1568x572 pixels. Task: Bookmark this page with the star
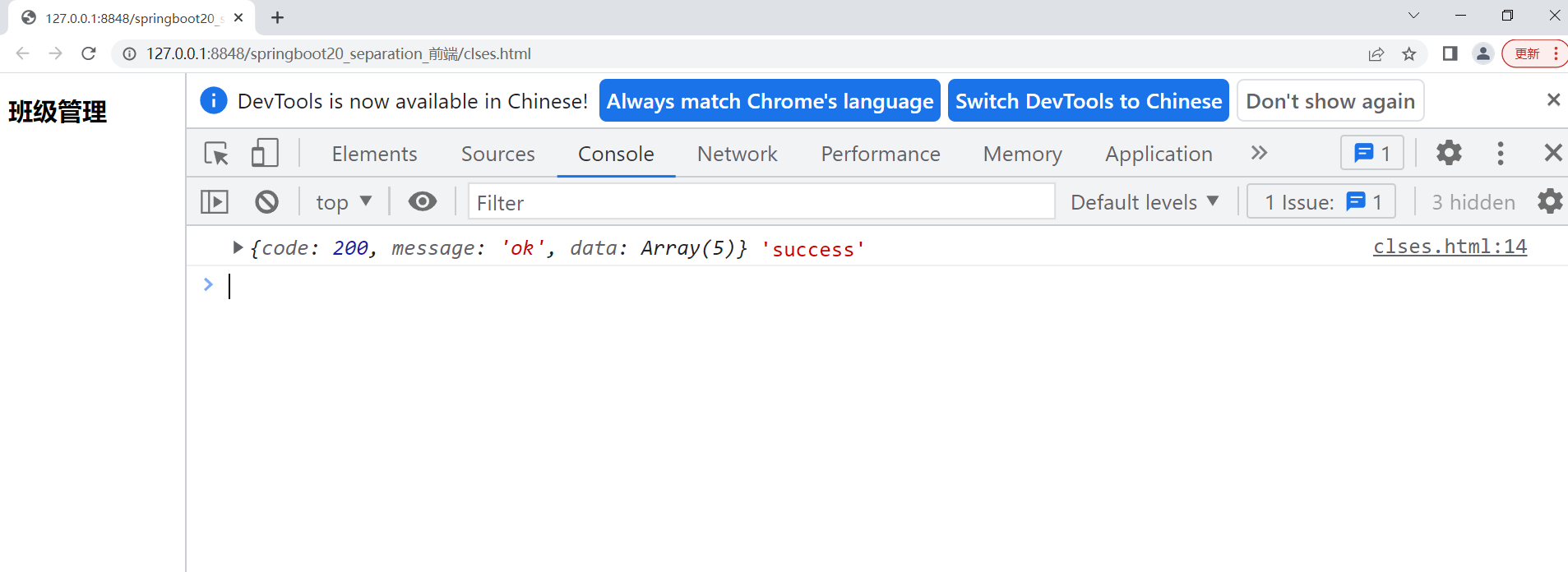pyautogui.click(x=1409, y=53)
